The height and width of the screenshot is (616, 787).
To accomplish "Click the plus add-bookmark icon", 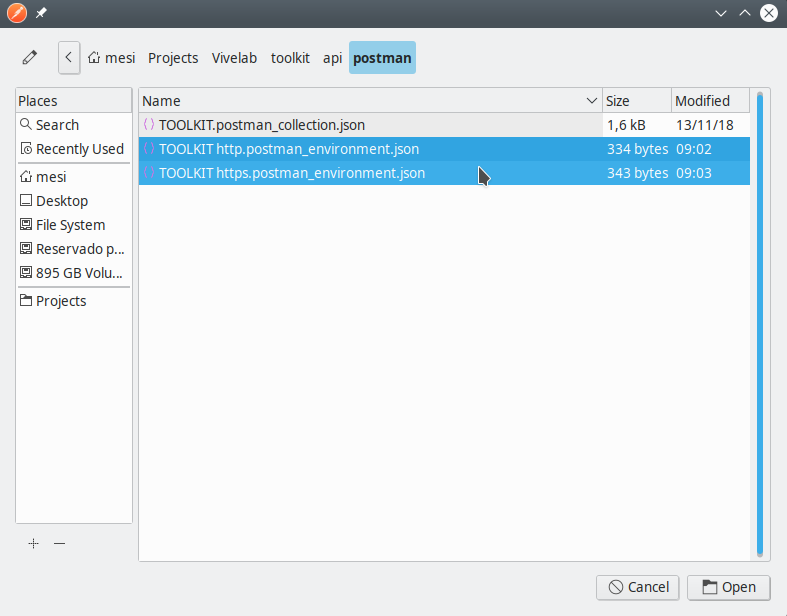I will (34, 543).
